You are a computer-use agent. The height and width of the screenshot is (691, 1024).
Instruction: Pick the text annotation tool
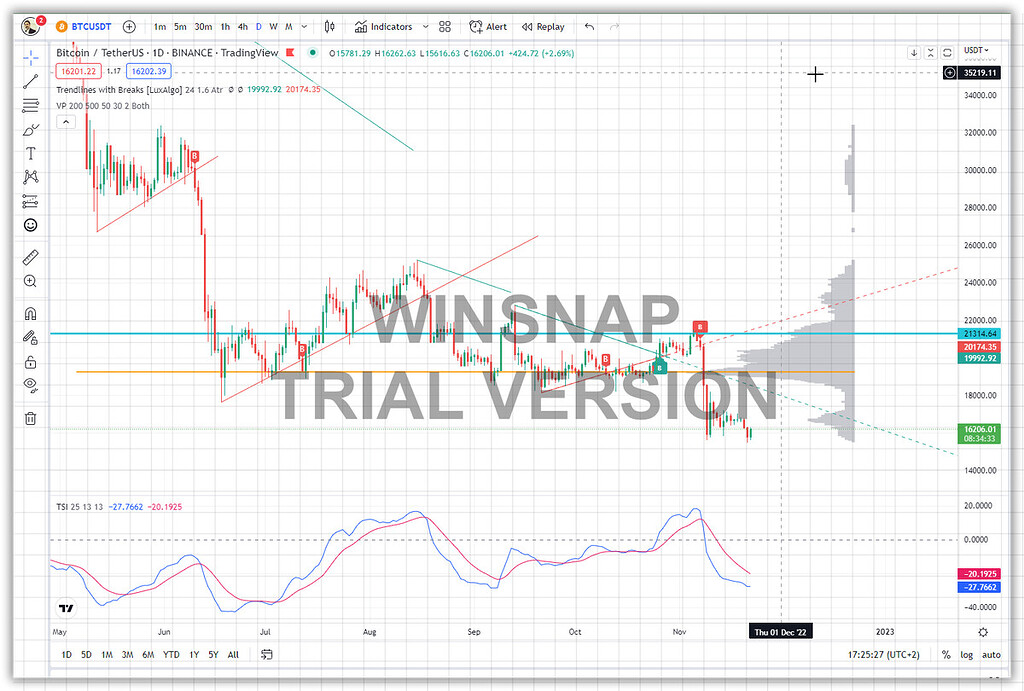click(x=31, y=153)
